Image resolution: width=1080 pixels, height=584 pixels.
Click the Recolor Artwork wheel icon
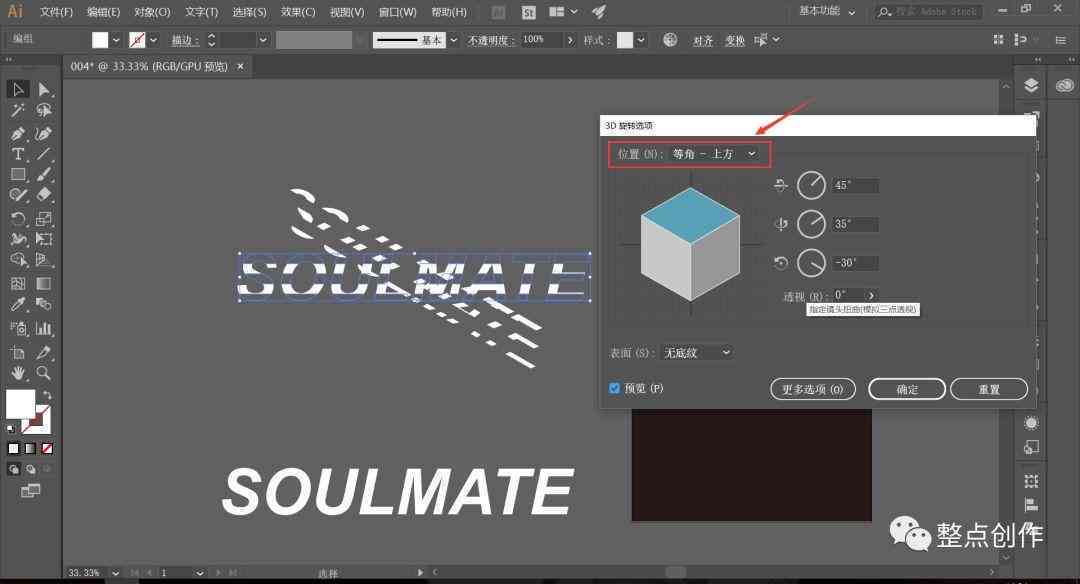[669, 40]
